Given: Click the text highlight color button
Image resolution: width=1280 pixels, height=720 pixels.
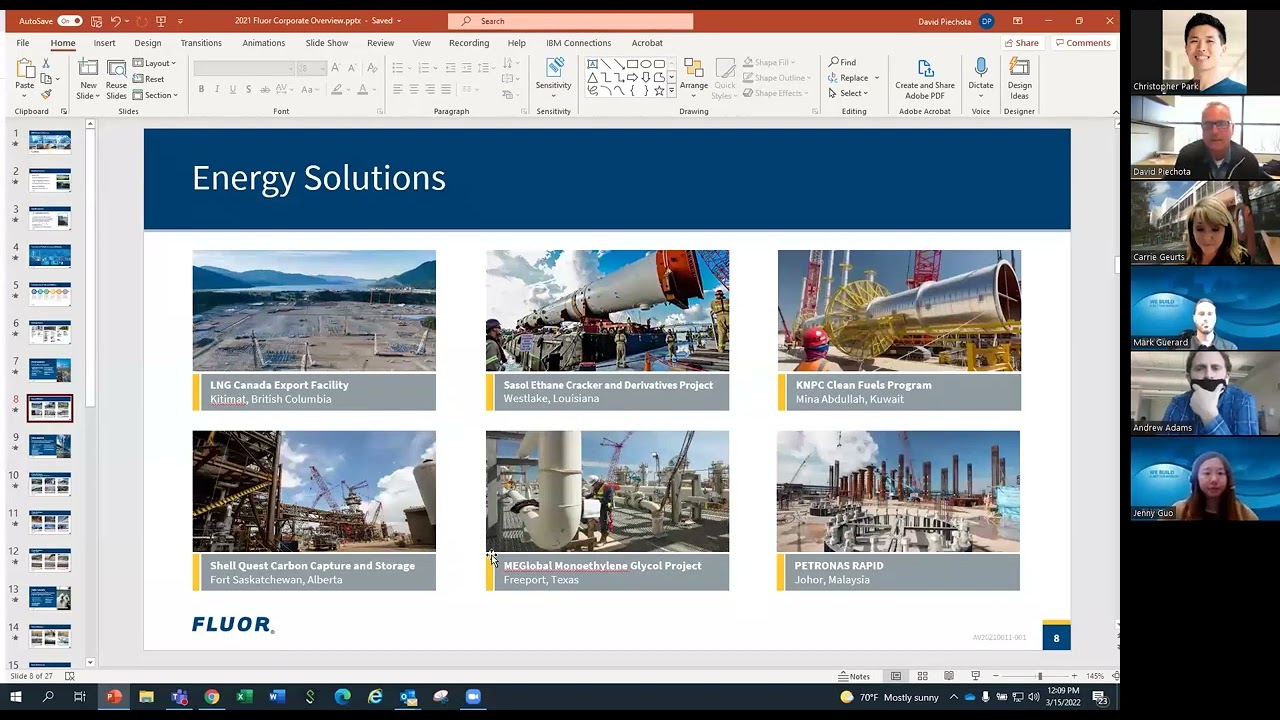Looking at the screenshot, I should 337,89.
